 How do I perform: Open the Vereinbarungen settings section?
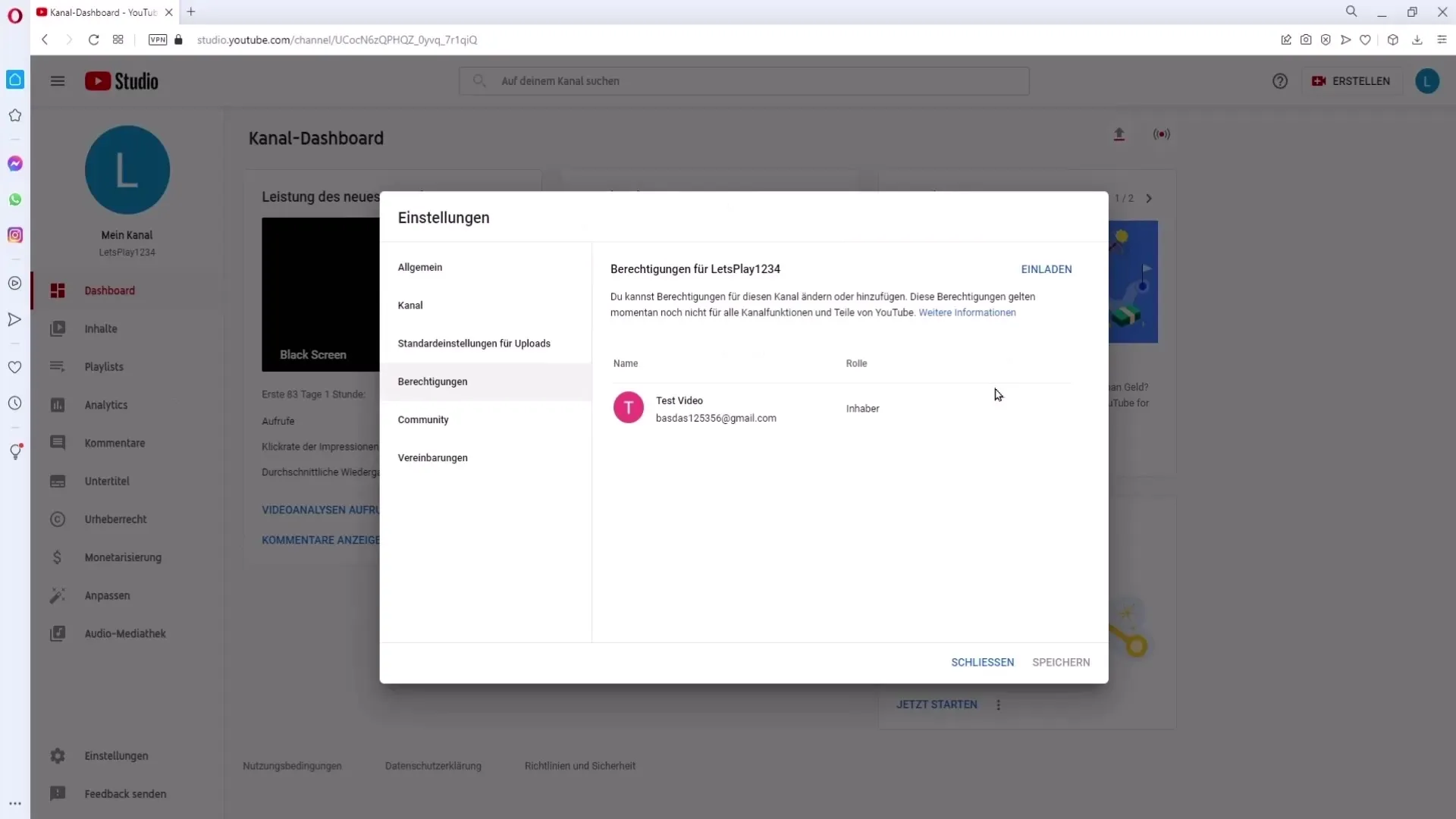433,458
